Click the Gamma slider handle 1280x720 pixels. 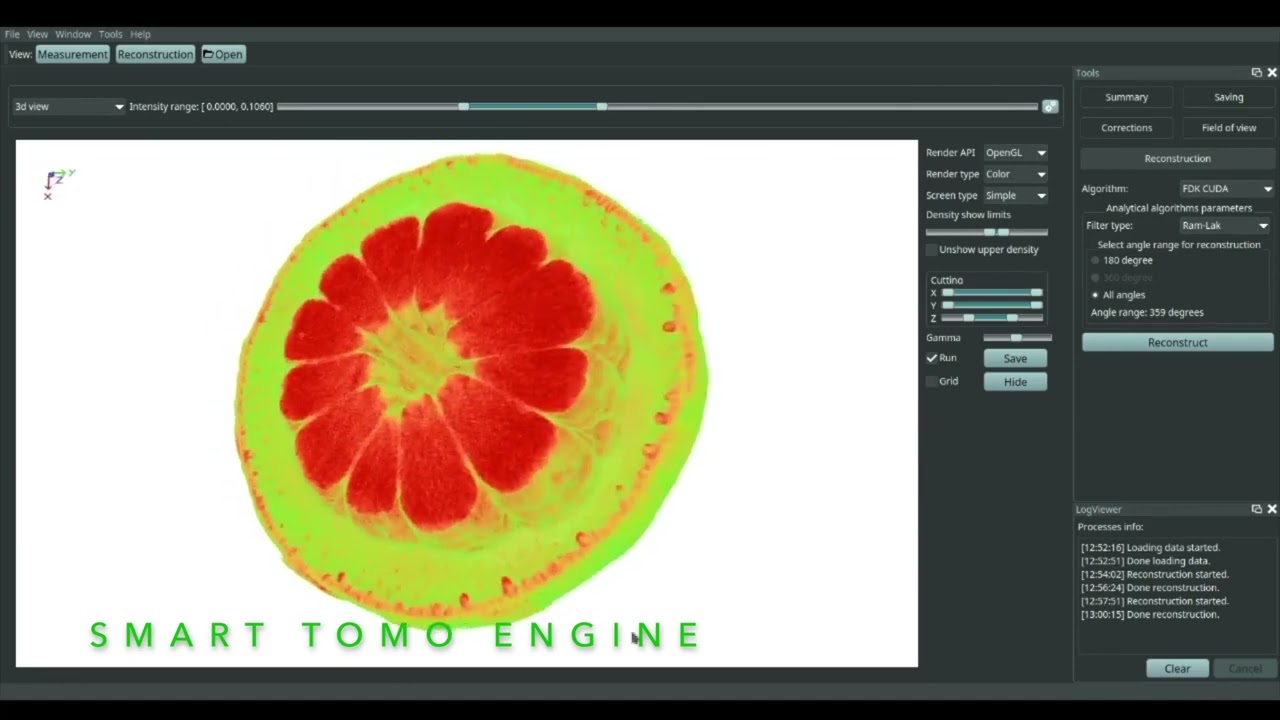tap(1016, 338)
